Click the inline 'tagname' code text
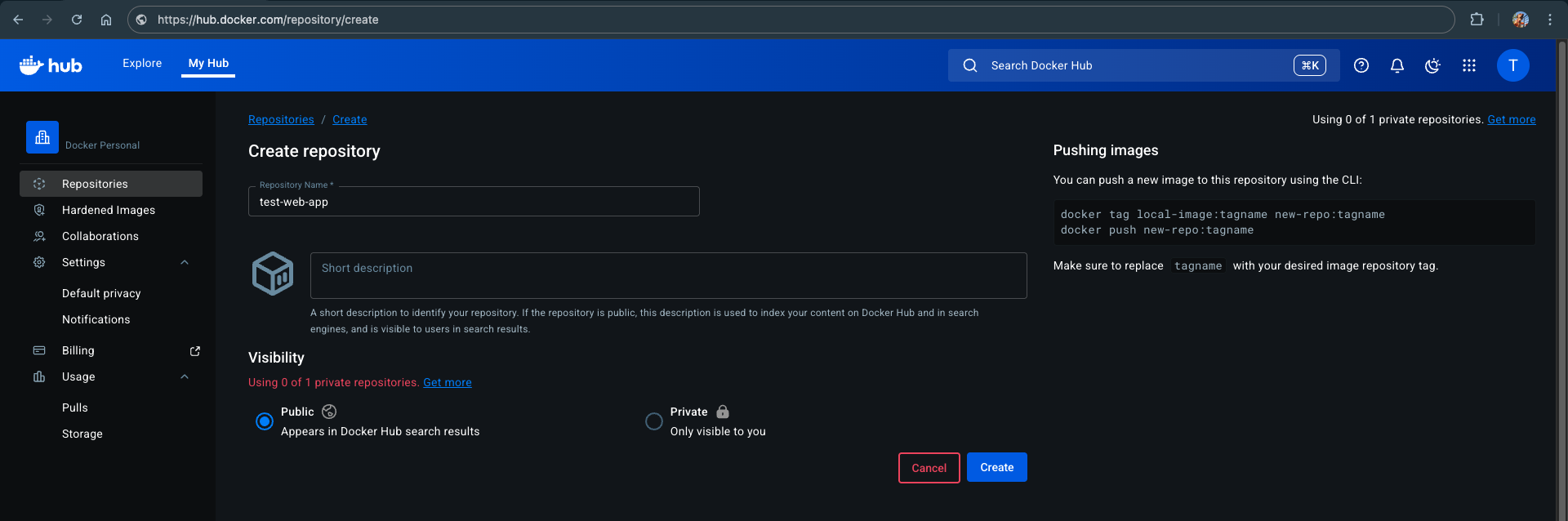1568x521 pixels. coord(1198,266)
